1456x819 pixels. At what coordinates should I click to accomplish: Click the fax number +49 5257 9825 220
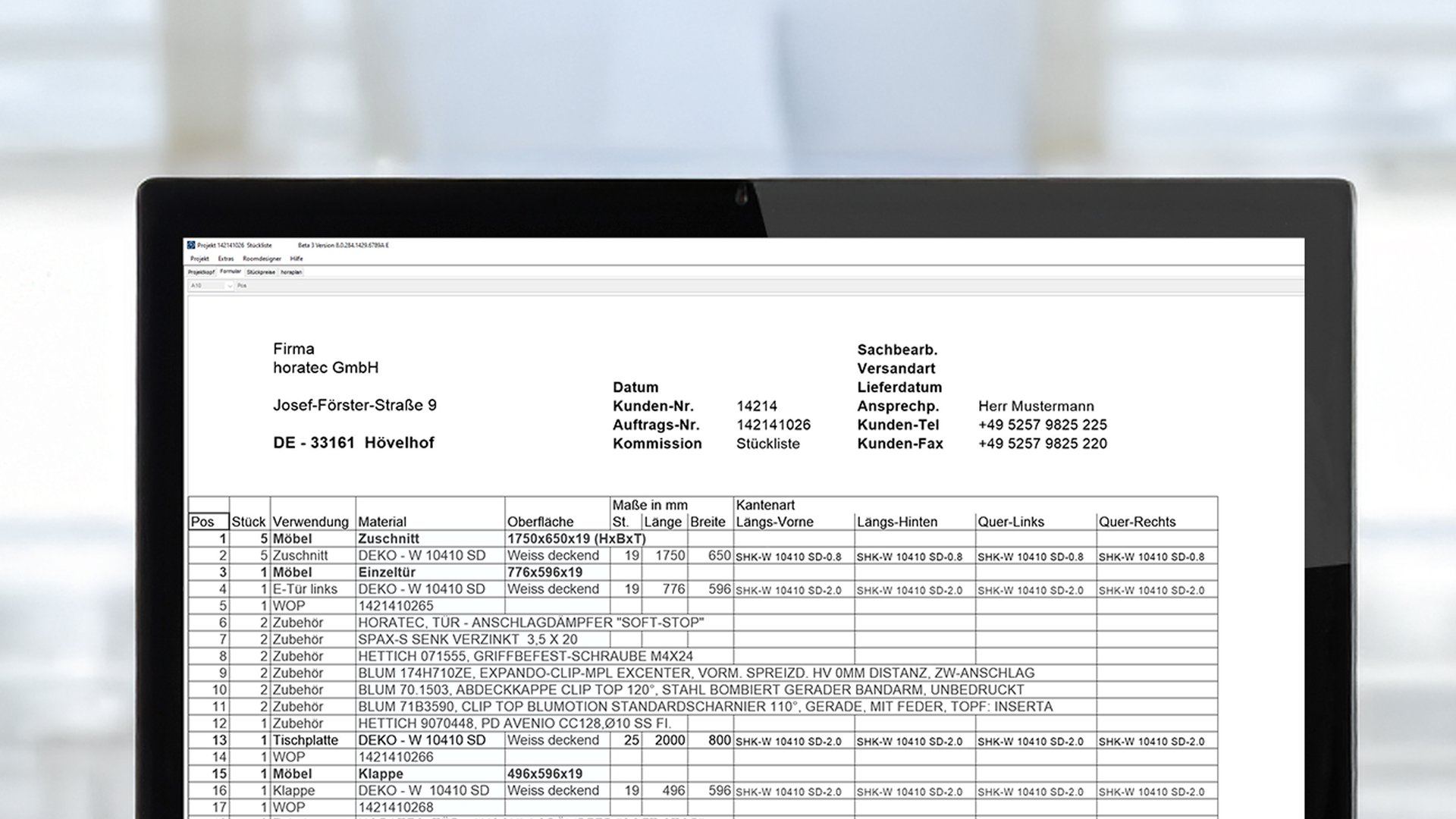pyautogui.click(x=1043, y=444)
